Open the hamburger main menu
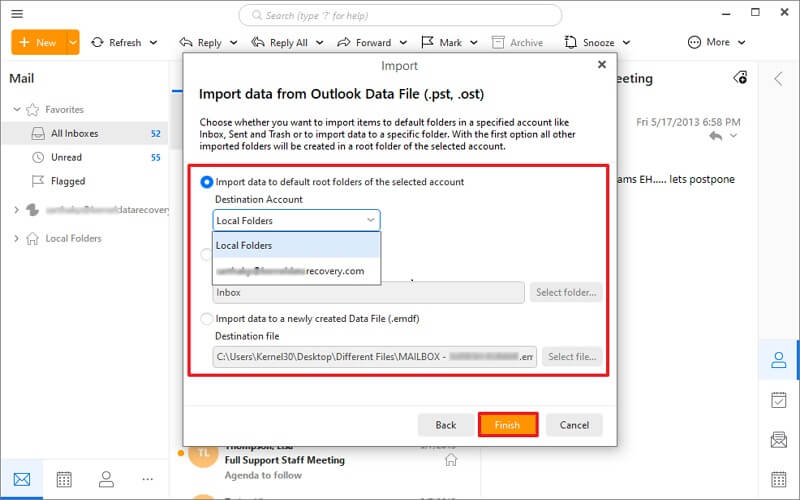Image resolution: width=800 pixels, height=500 pixels. [17, 13]
